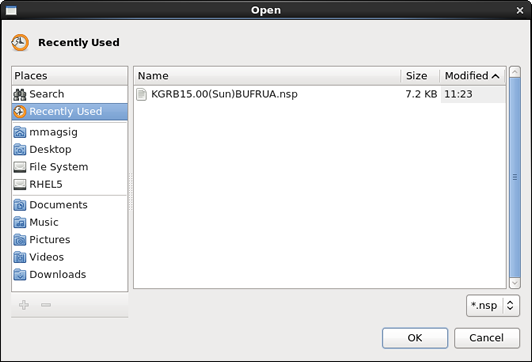This screenshot has height=362, width=532.
Task: Click the 7.2 KB size value
Action: pyautogui.click(x=421, y=94)
